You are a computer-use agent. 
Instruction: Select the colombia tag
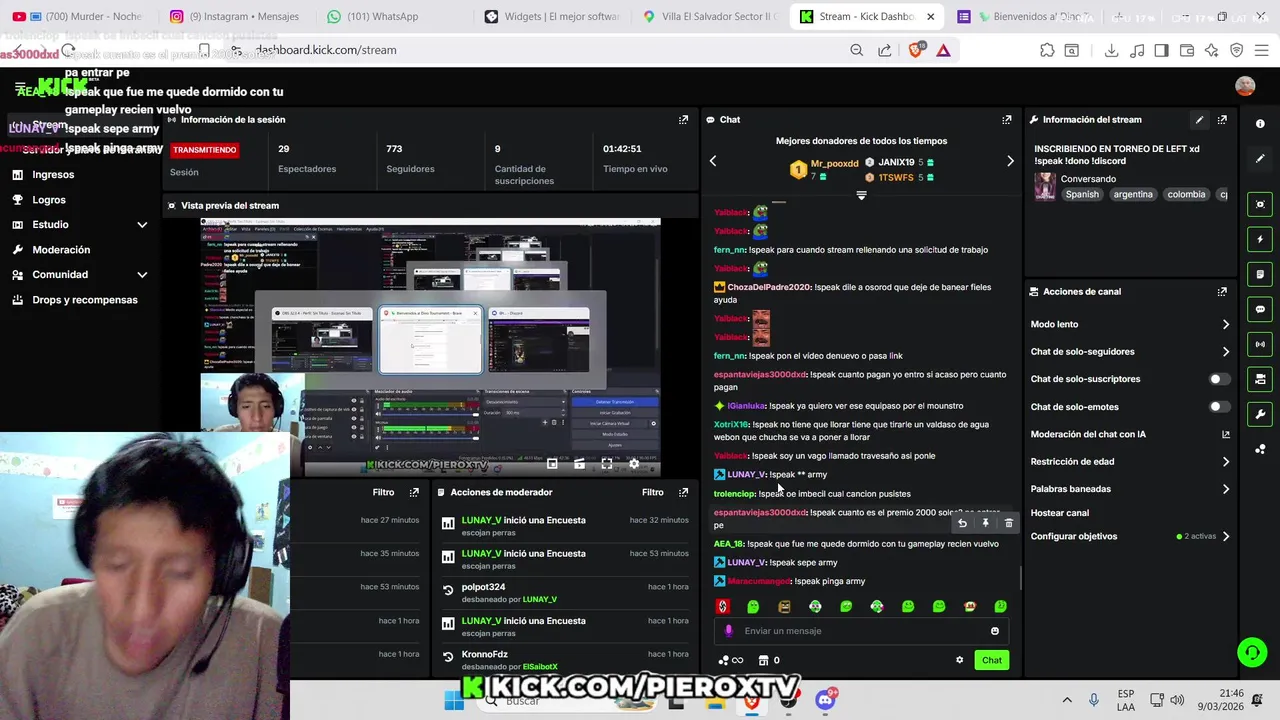tap(1186, 194)
